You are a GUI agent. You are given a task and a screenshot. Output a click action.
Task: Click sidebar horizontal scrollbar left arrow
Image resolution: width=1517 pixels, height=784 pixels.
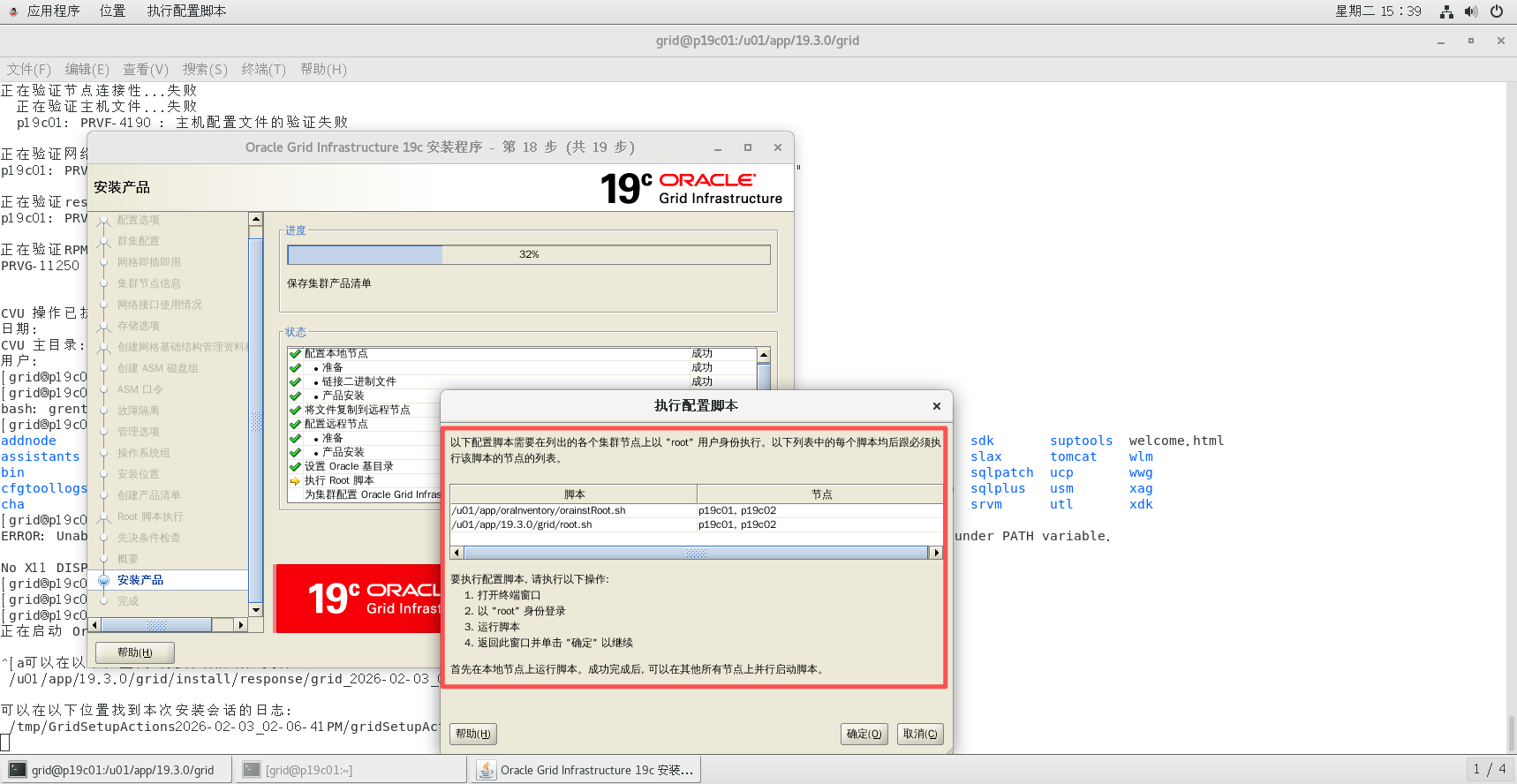[x=95, y=625]
